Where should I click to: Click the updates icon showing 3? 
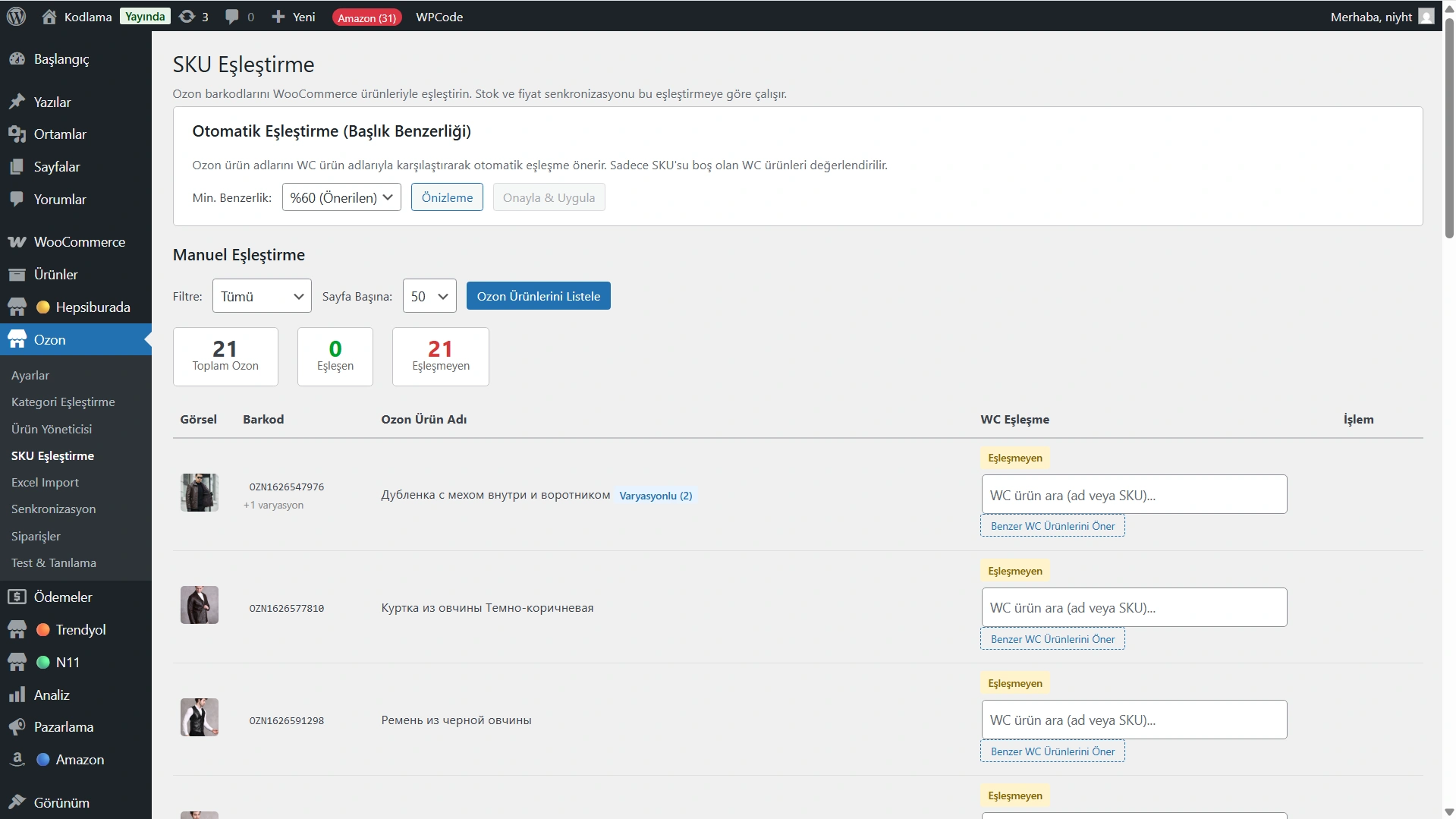coord(187,17)
